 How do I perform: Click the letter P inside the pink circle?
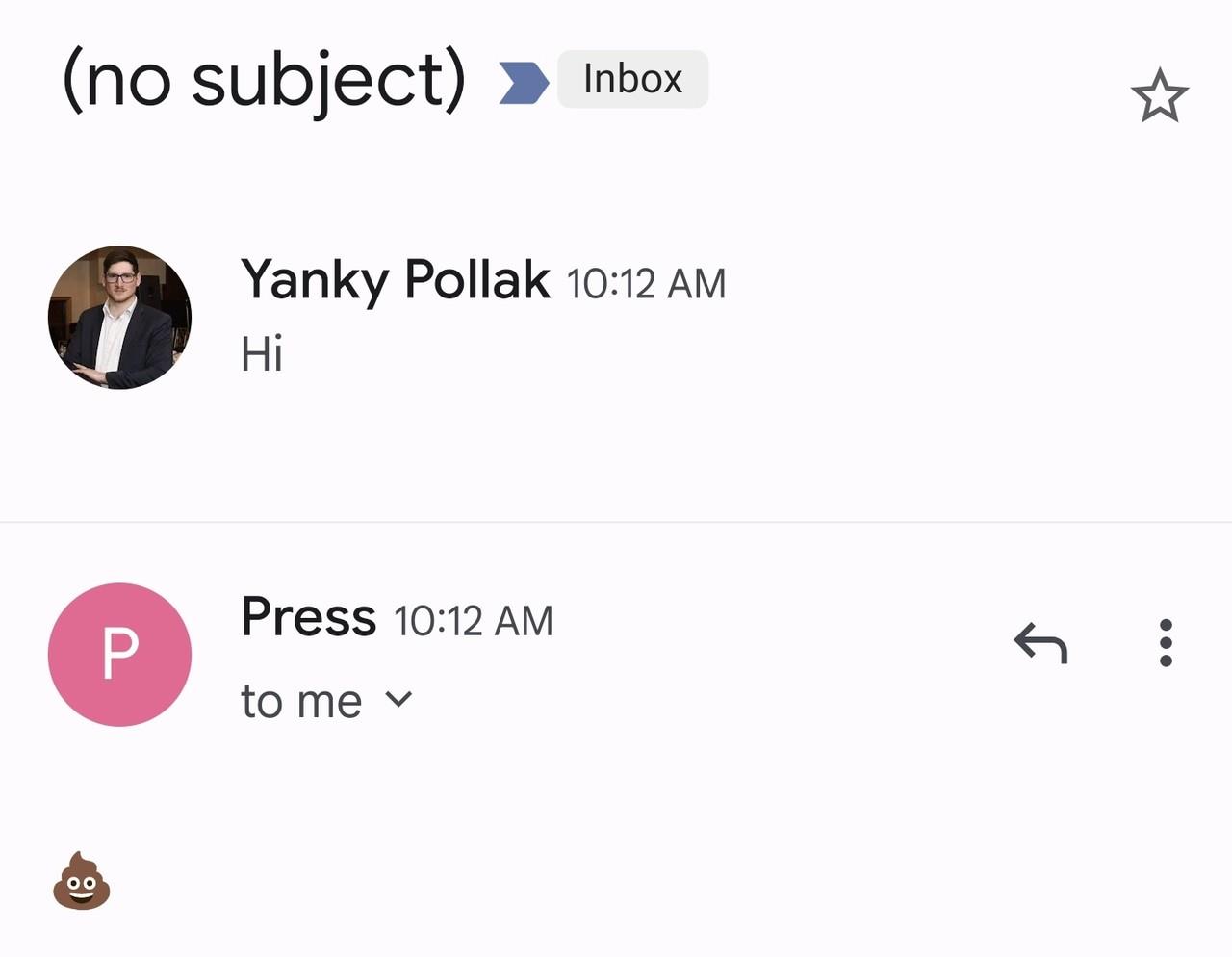pyautogui.click(x=119, y=655)
